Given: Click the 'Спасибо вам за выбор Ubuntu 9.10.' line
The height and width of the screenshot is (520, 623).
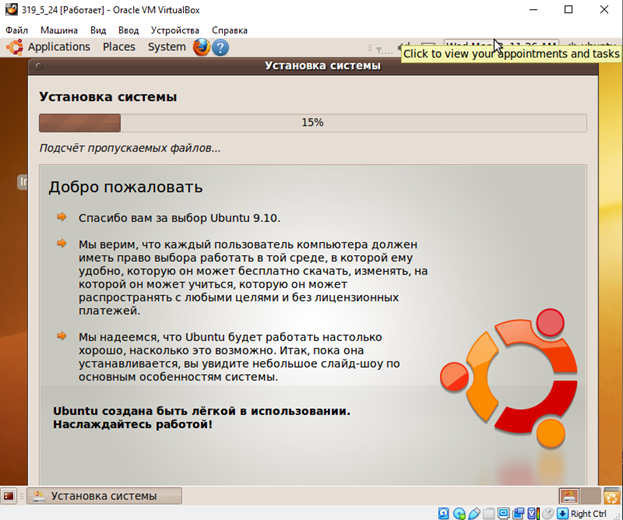Looking at the screenshot, I should (x=179, y=218).
